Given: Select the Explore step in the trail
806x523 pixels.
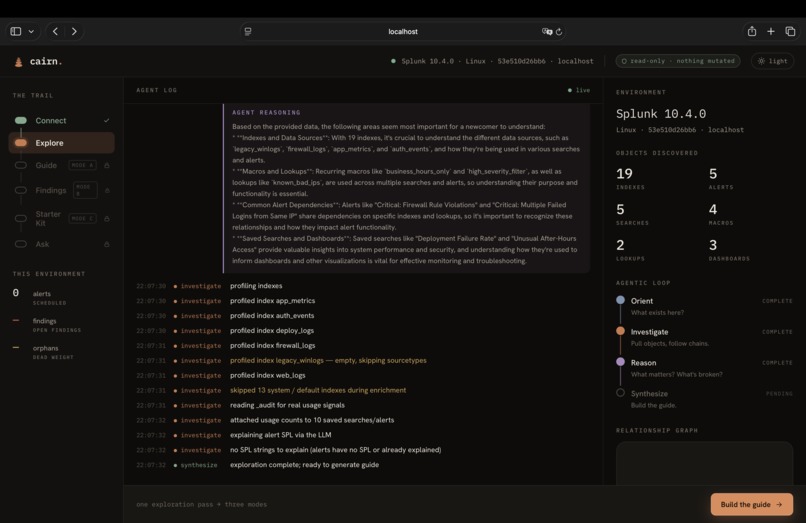Looking at the screenshot, I should (x=61, y=142).
